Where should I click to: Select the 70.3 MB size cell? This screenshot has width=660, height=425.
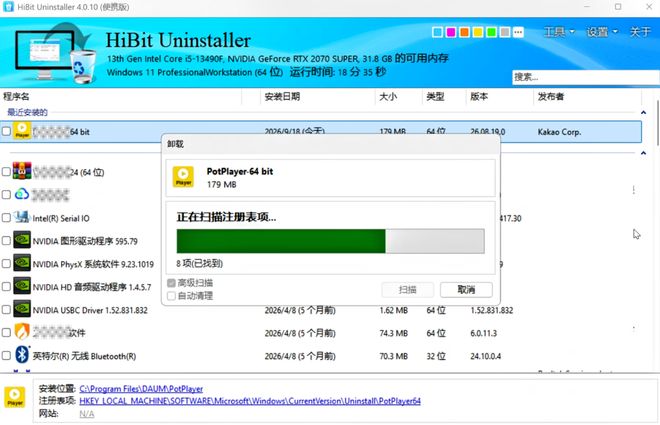click(394, 356)
